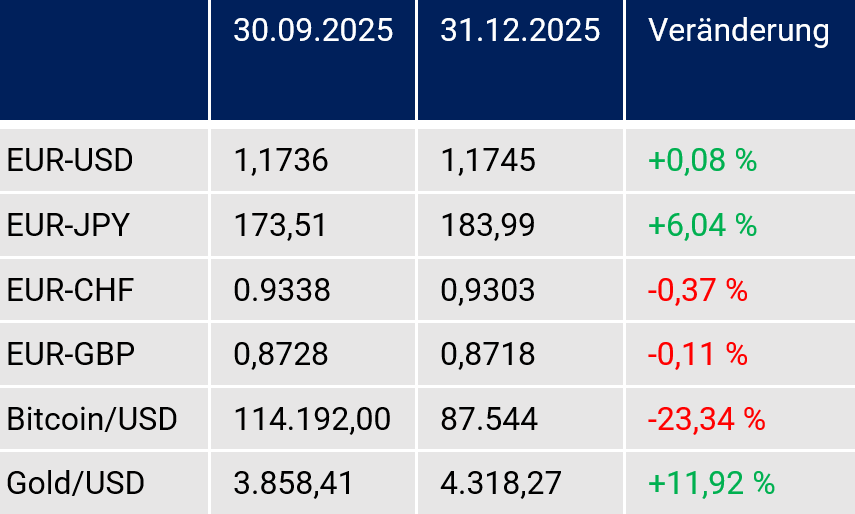Select the Bitcoin/USD row label
855x514 pixels.
[92, 419]
